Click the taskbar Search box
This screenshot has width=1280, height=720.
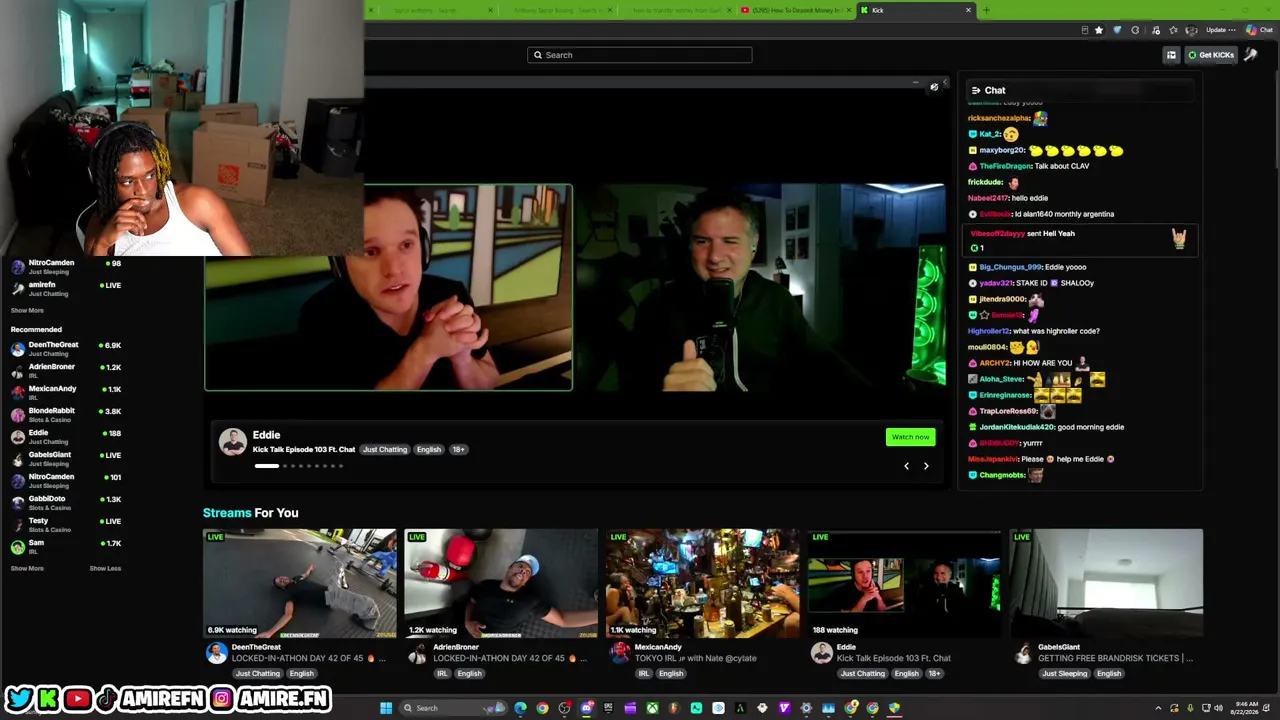pyautogui.click(x=452, y=708)
